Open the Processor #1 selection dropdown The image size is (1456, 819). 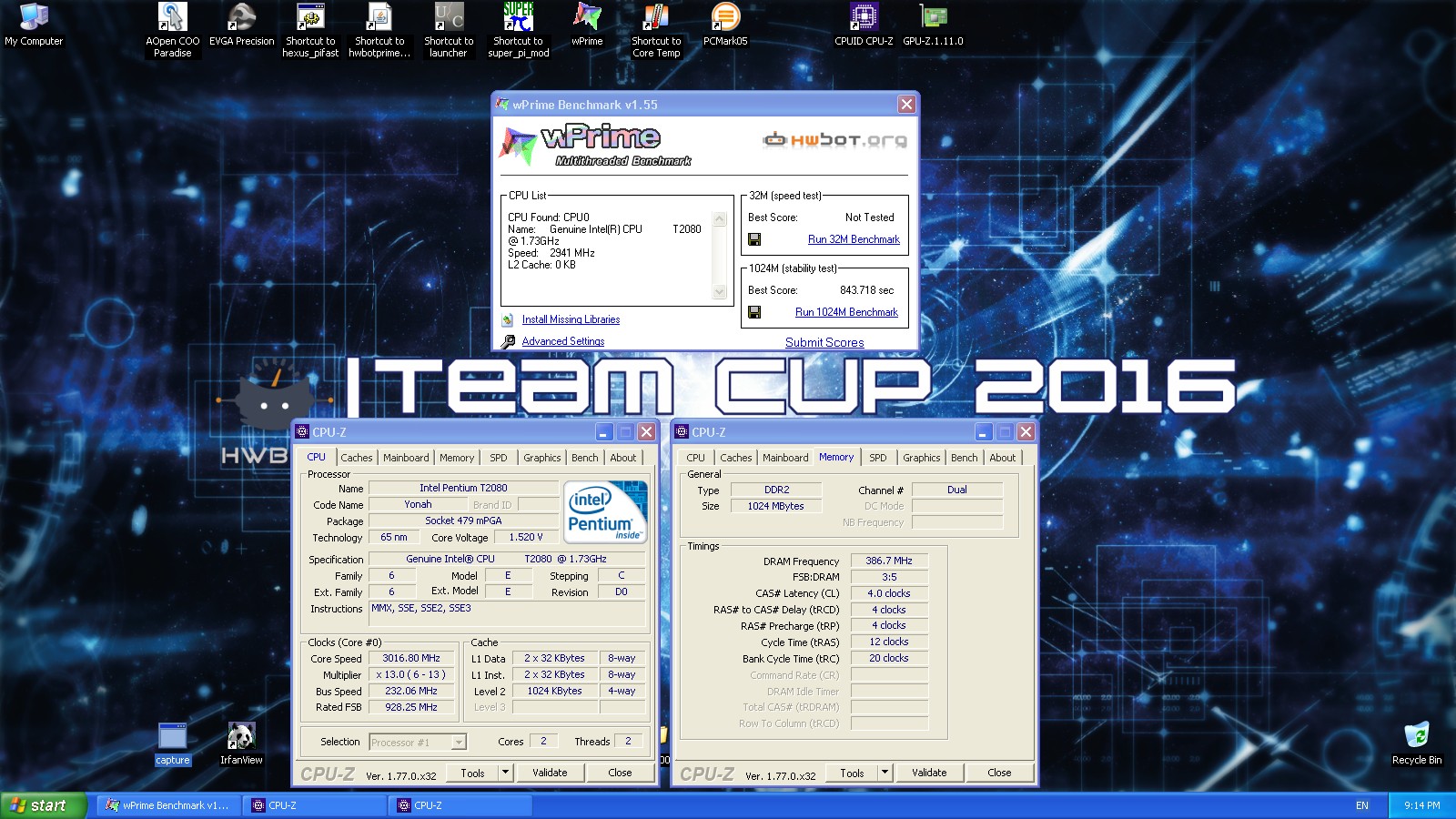pyautogui.click(x=459, y=743)
